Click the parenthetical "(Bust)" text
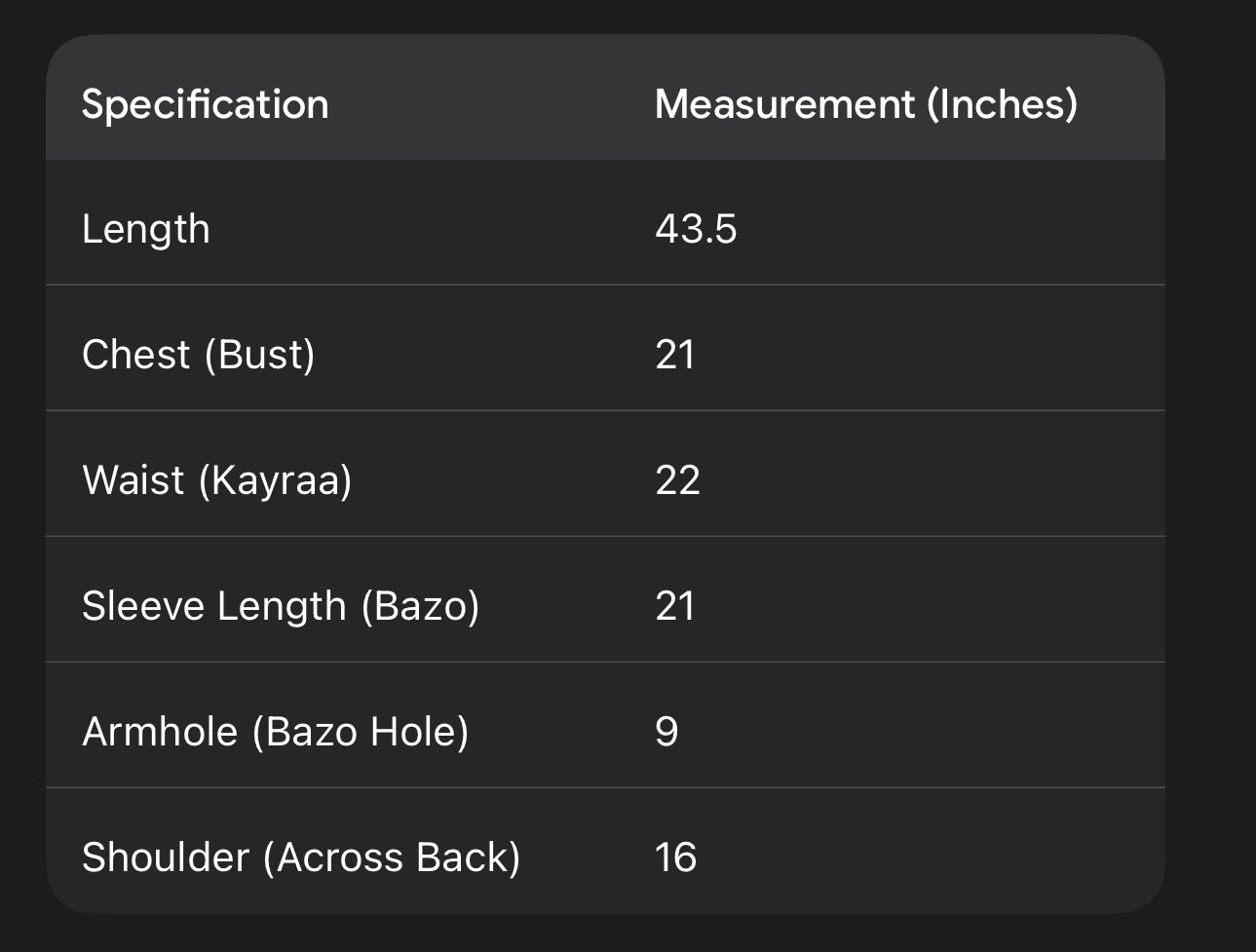Screen dimensions: 1256x952 [259, 355]
